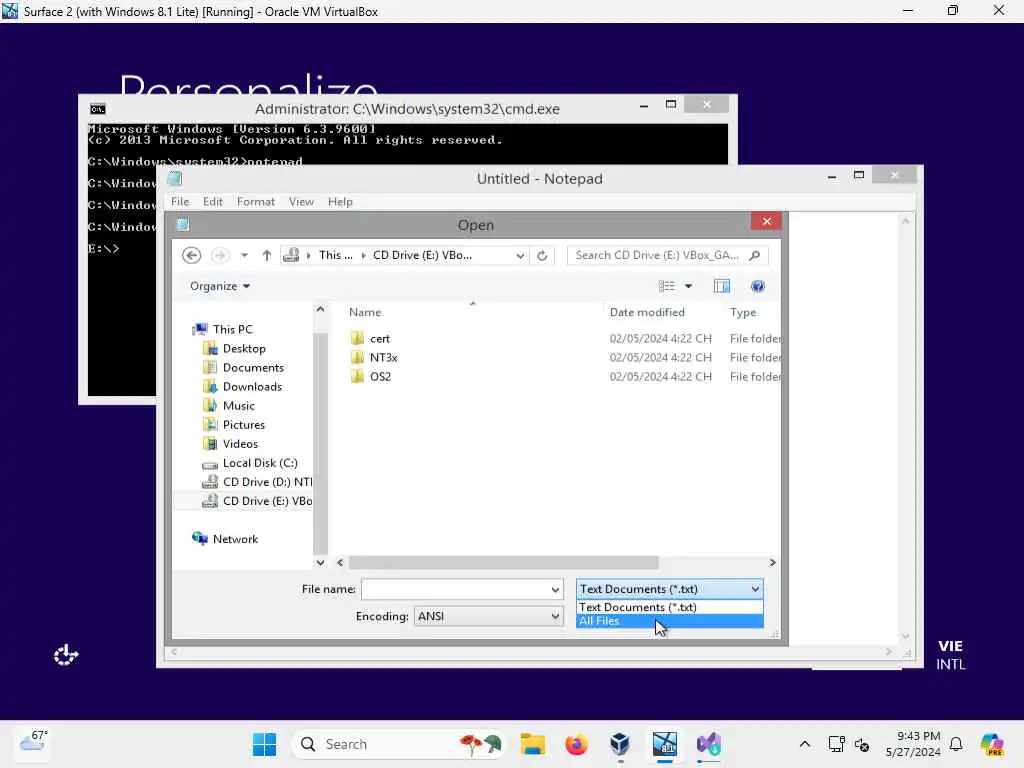This screenshot has width=1024, height=768.
Task: Click the Ease of Access icon
Action: (x=66, y=654)
